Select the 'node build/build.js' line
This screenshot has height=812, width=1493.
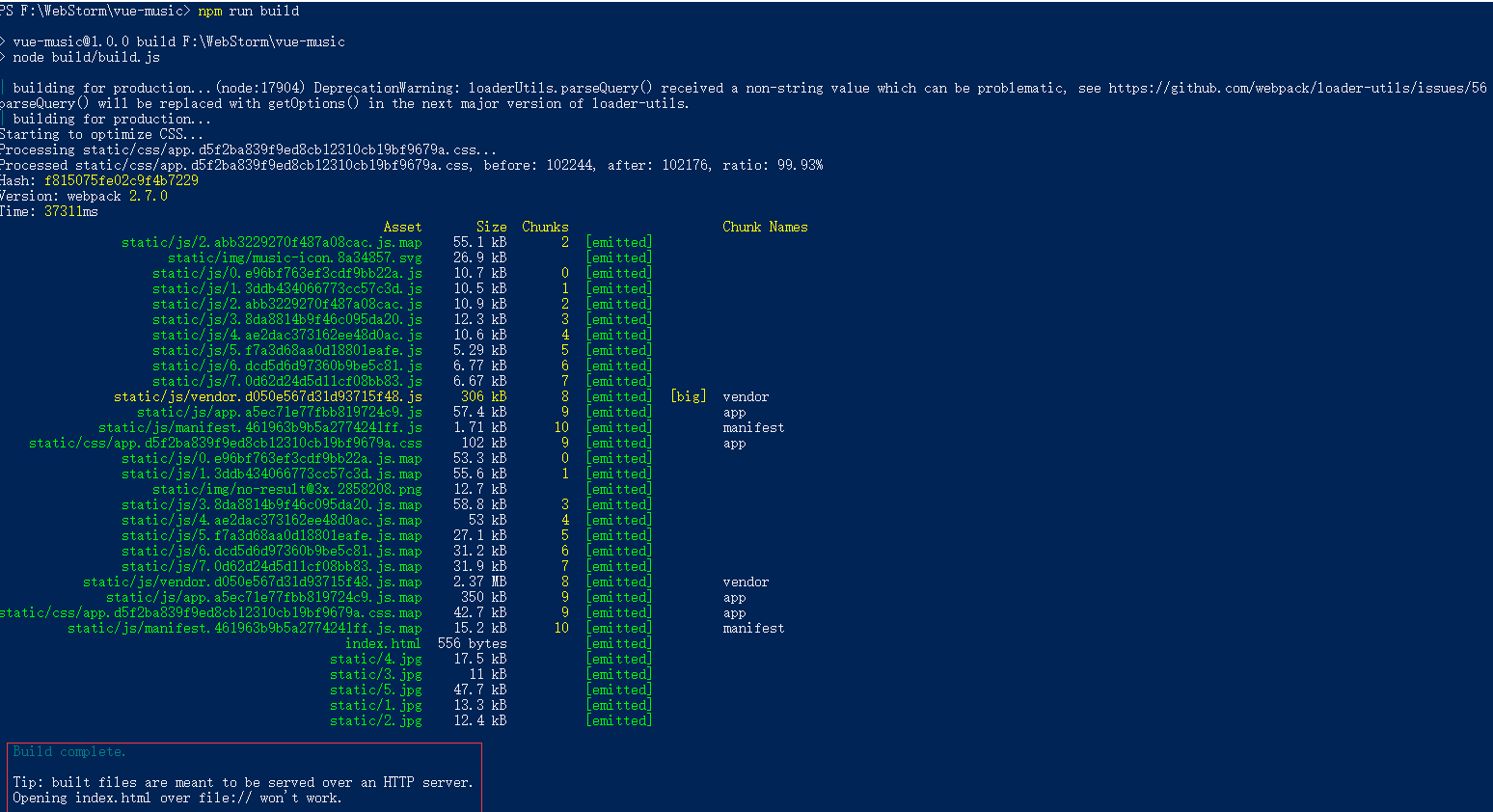coord(87,57)
